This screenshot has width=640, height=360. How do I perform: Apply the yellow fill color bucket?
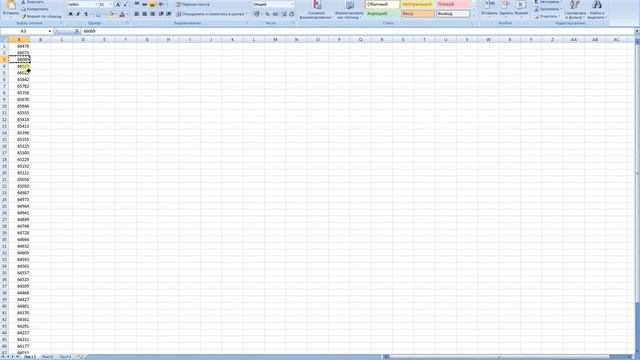[111, 14]
